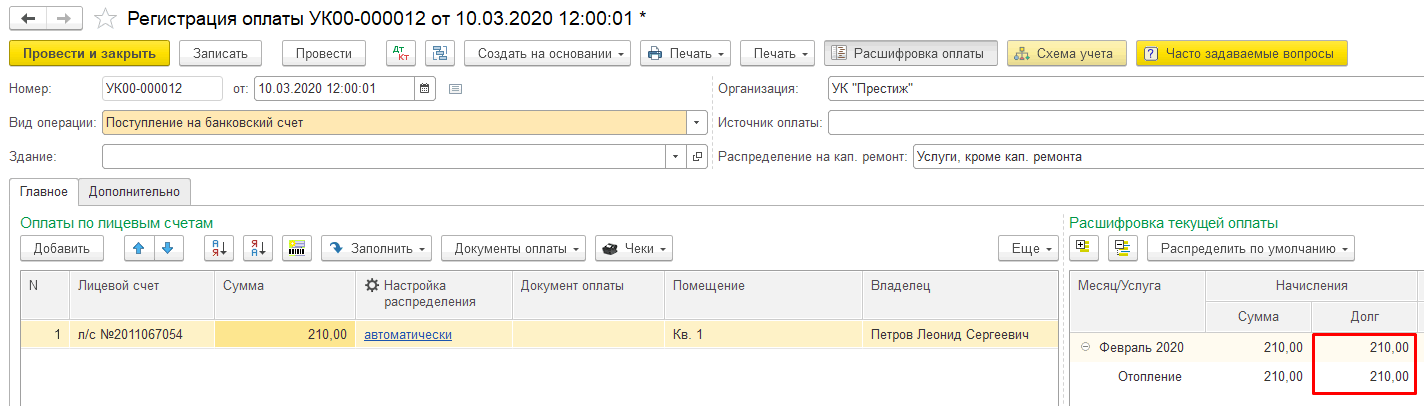Viewport: 1424px width, 406px height.
Task: Move payment row up with blue arrow
Action: (141, 248)
